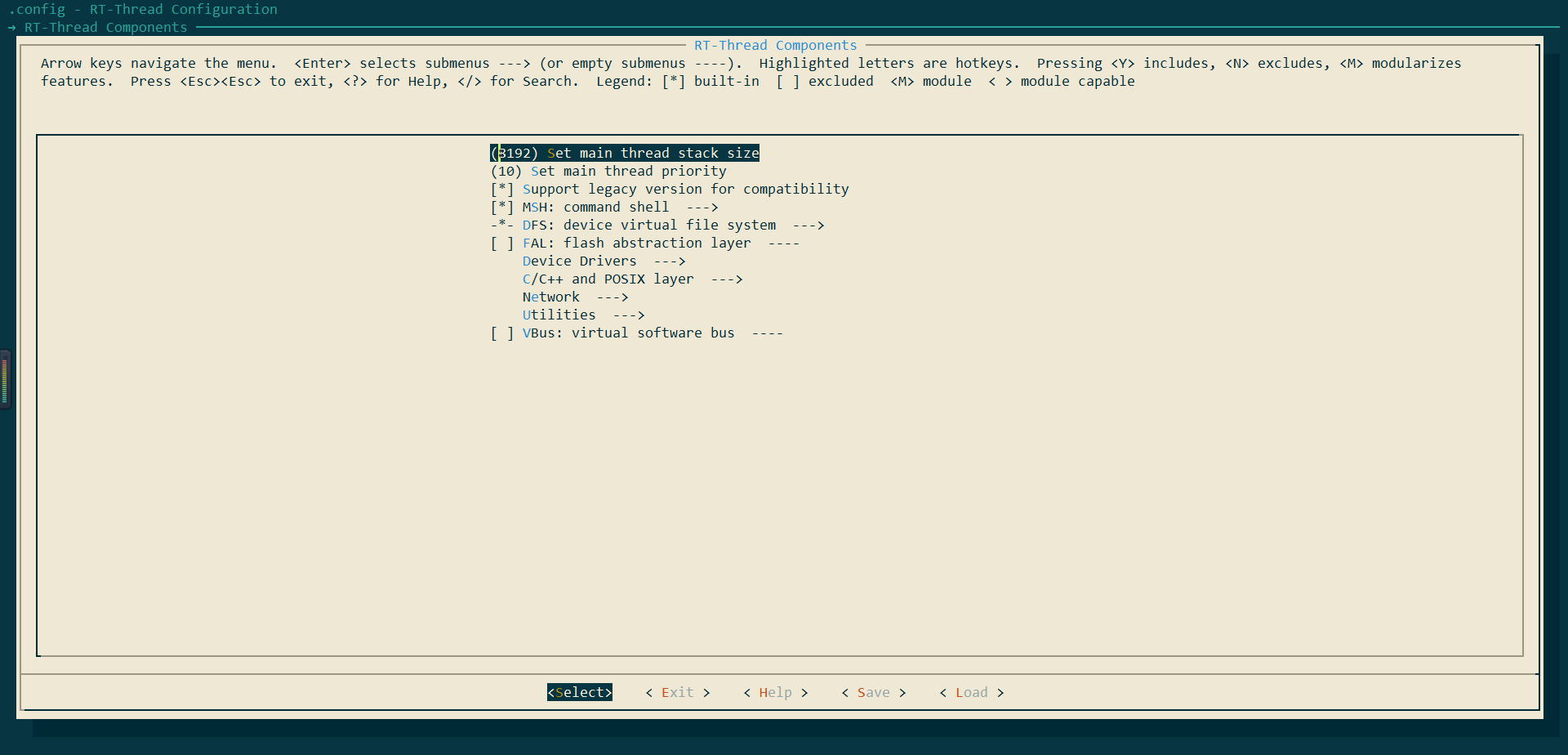1568x755 pixels.
Task: Open the Device Drivers submenu
Action: 604,261
